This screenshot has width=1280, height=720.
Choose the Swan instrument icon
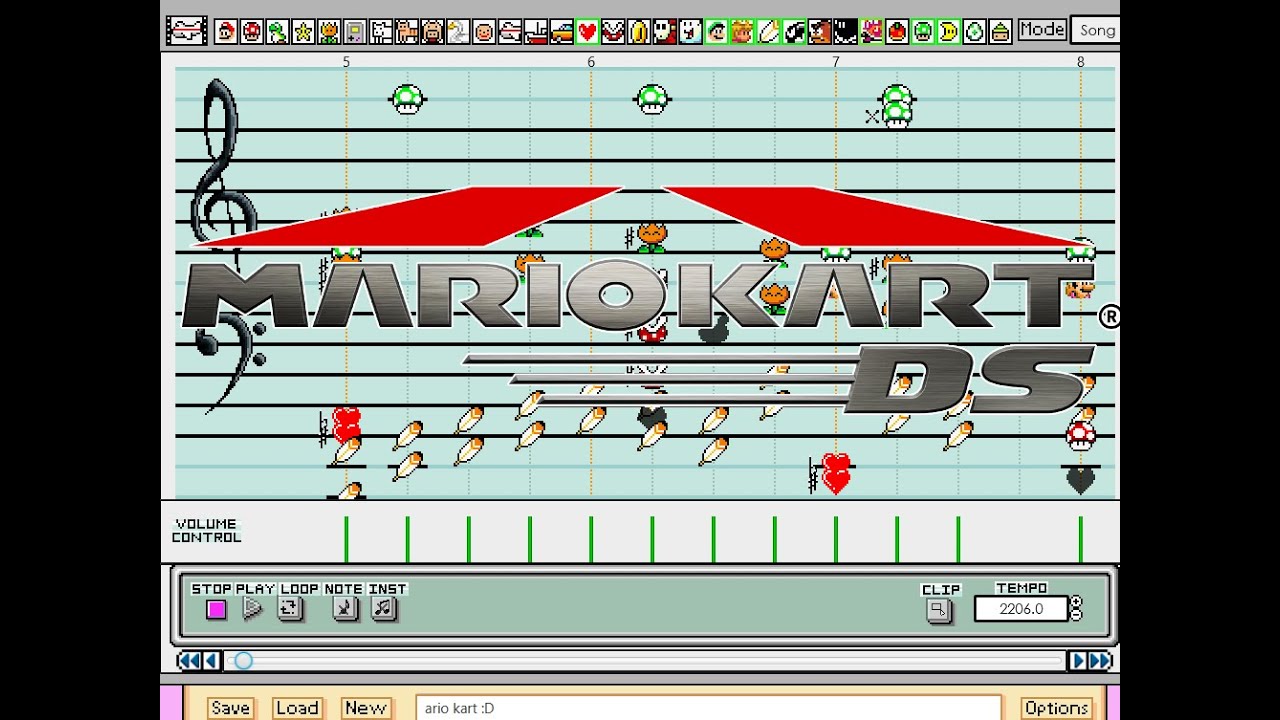click(x=458, y=31)
